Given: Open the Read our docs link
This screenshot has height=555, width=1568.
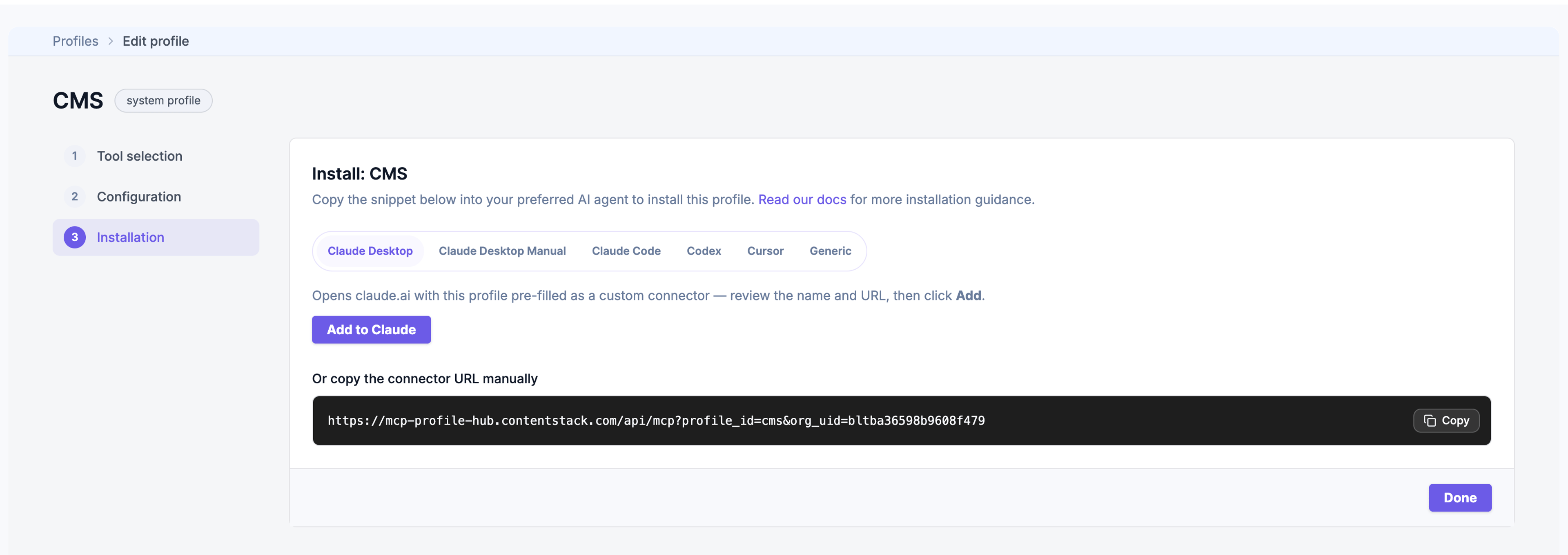Looking at the screenshot, I should [802, 200].
